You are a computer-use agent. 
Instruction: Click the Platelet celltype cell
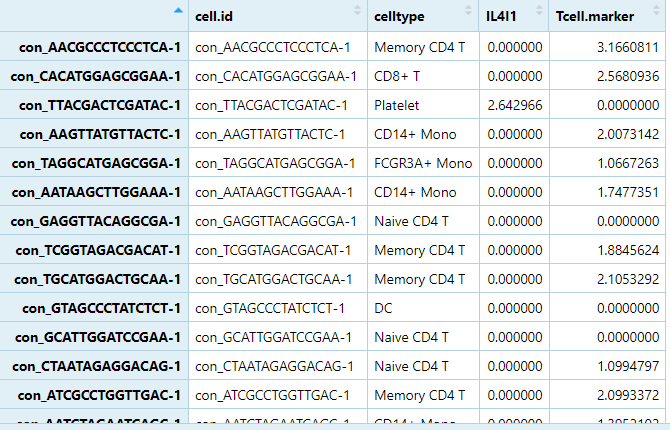(x=398, y=105)
